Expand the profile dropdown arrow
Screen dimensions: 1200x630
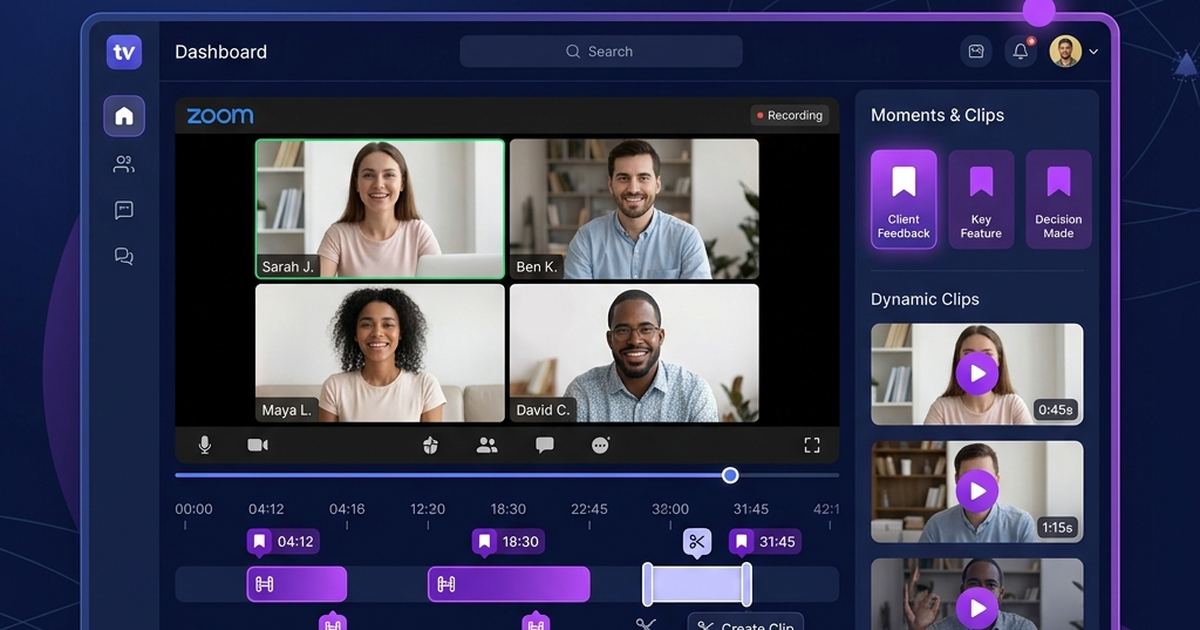1093,52
